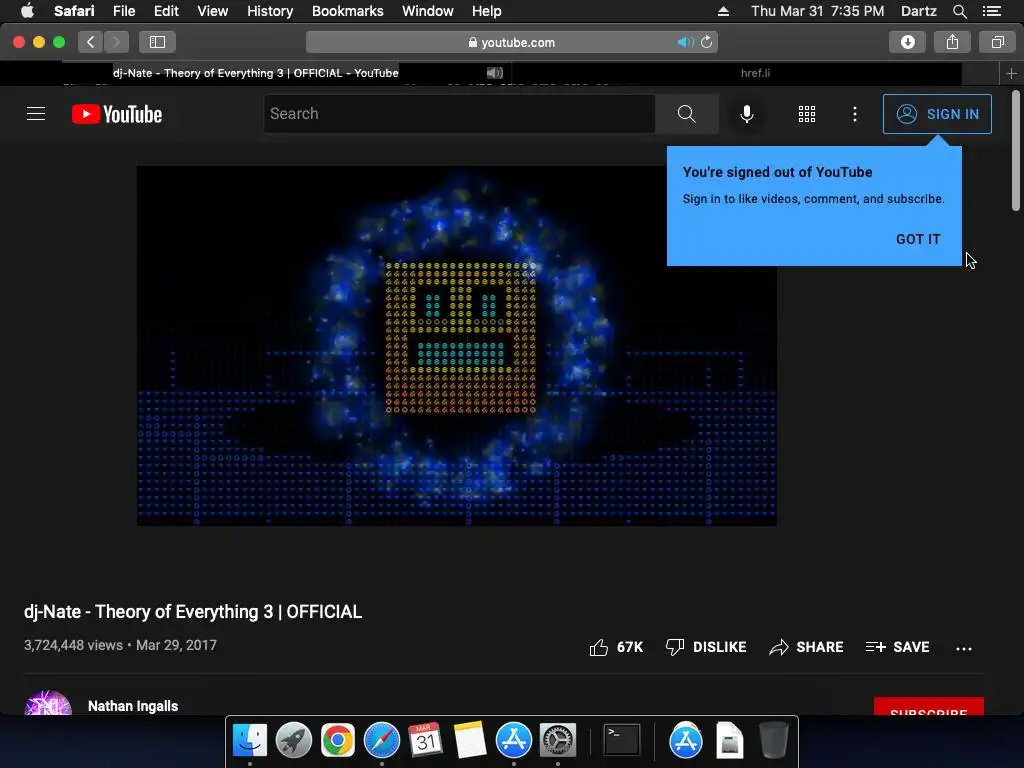This screenshot has height=768, width=1024.
Task: Click the Nathan Ingalls channel avatar
Action: pyautogui.click(x=48, y=704)
